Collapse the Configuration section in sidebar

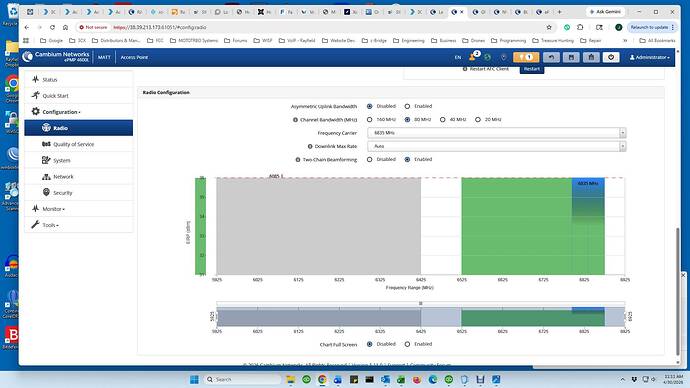tap(79, 112)
